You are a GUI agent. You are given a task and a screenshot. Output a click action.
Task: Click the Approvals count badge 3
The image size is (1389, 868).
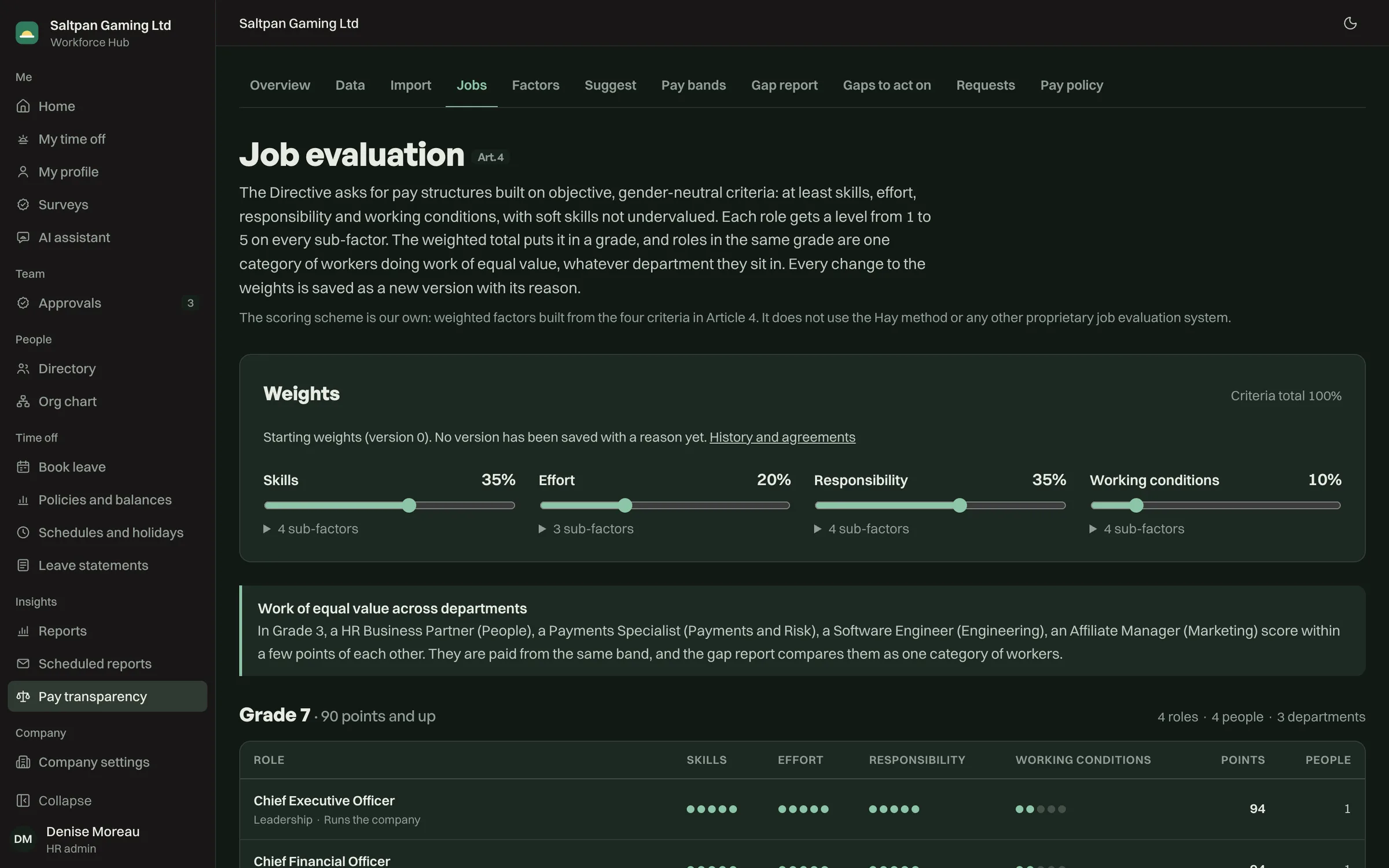pos(190,303)
